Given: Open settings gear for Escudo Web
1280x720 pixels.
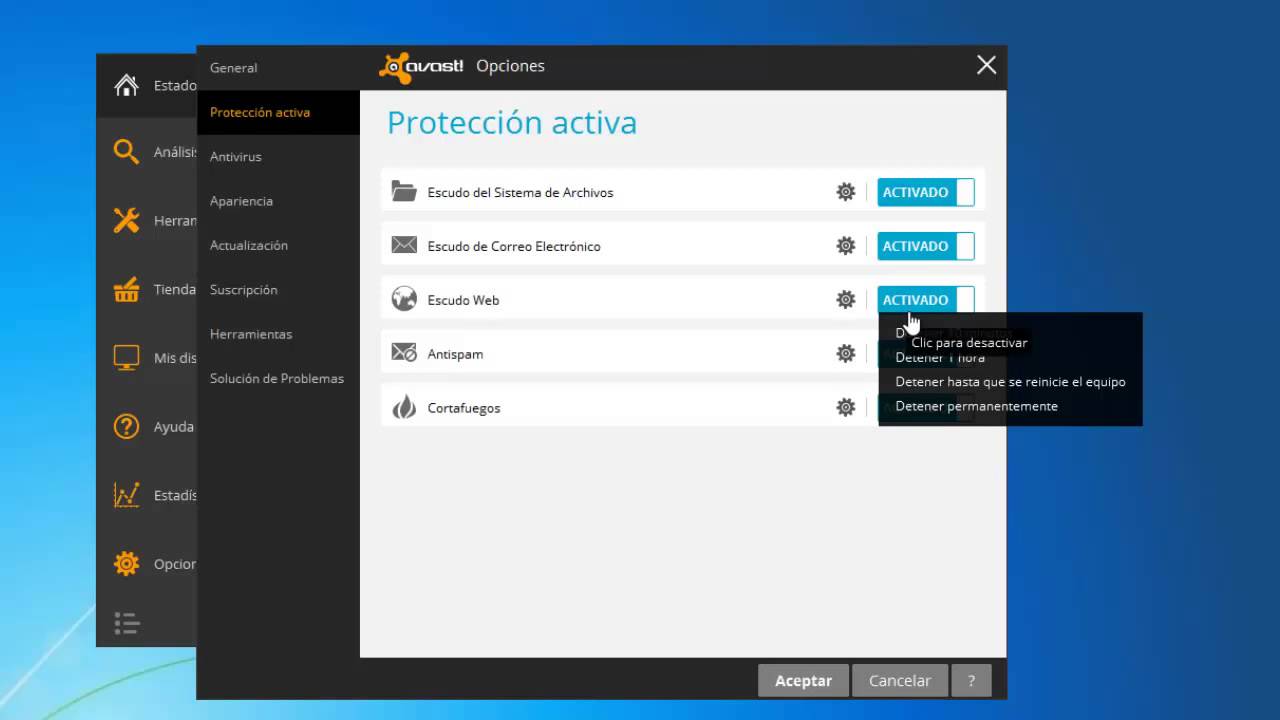Looking at the screenshot, I should (x=846, y=300).
